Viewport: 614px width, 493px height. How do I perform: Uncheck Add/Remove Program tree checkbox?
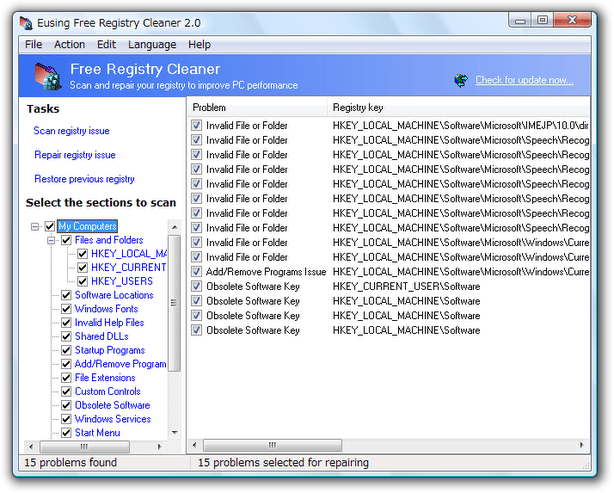pyautogui.click(x=66, y=364)
